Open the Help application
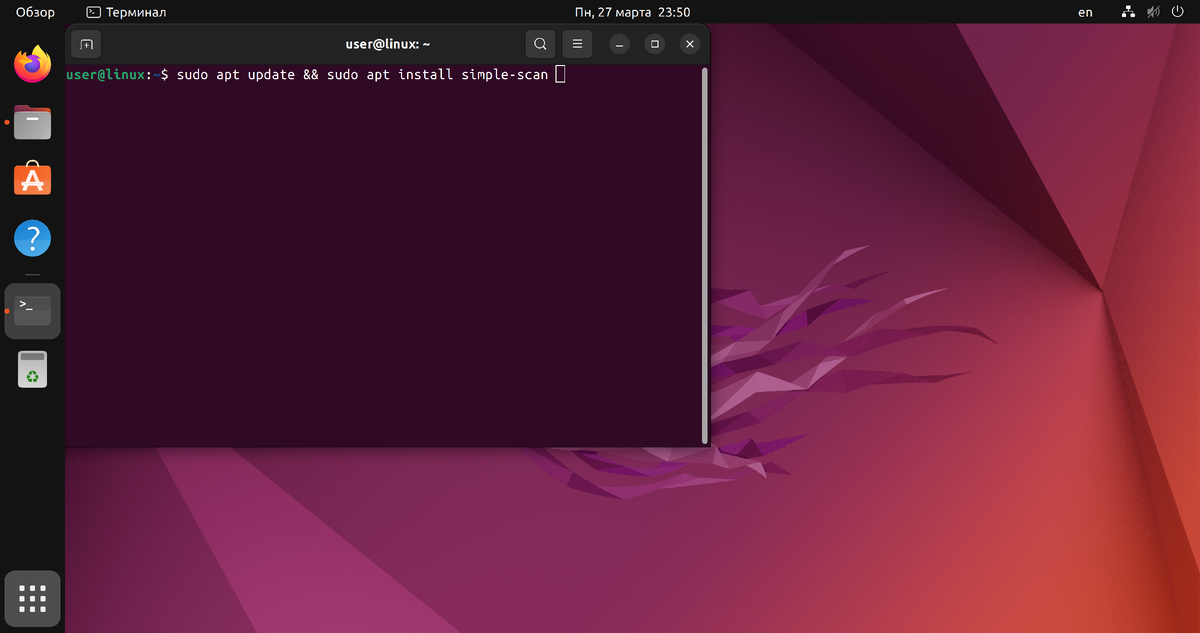1200x633 pixels. [x=32, y=238]
